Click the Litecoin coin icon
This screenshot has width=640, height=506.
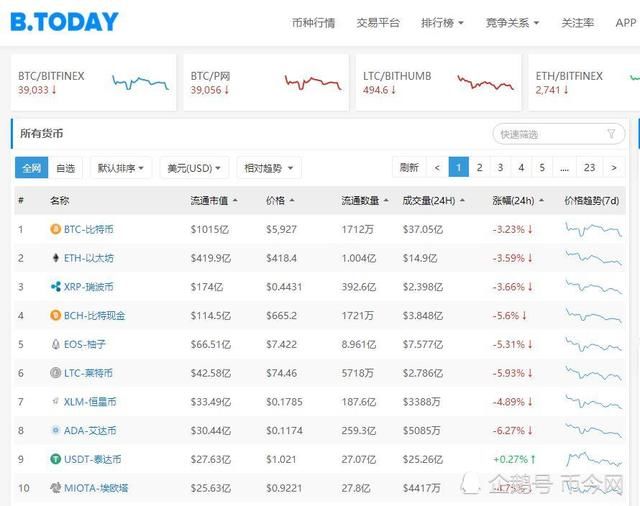tap(56, 373)
